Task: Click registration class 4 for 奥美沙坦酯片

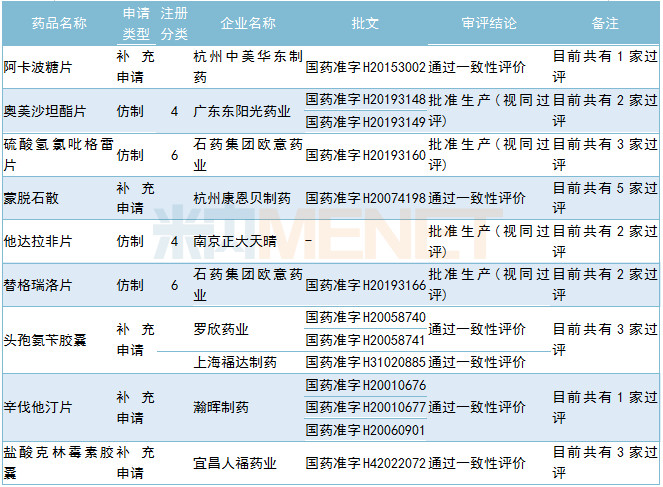Action: coord(174,112)
